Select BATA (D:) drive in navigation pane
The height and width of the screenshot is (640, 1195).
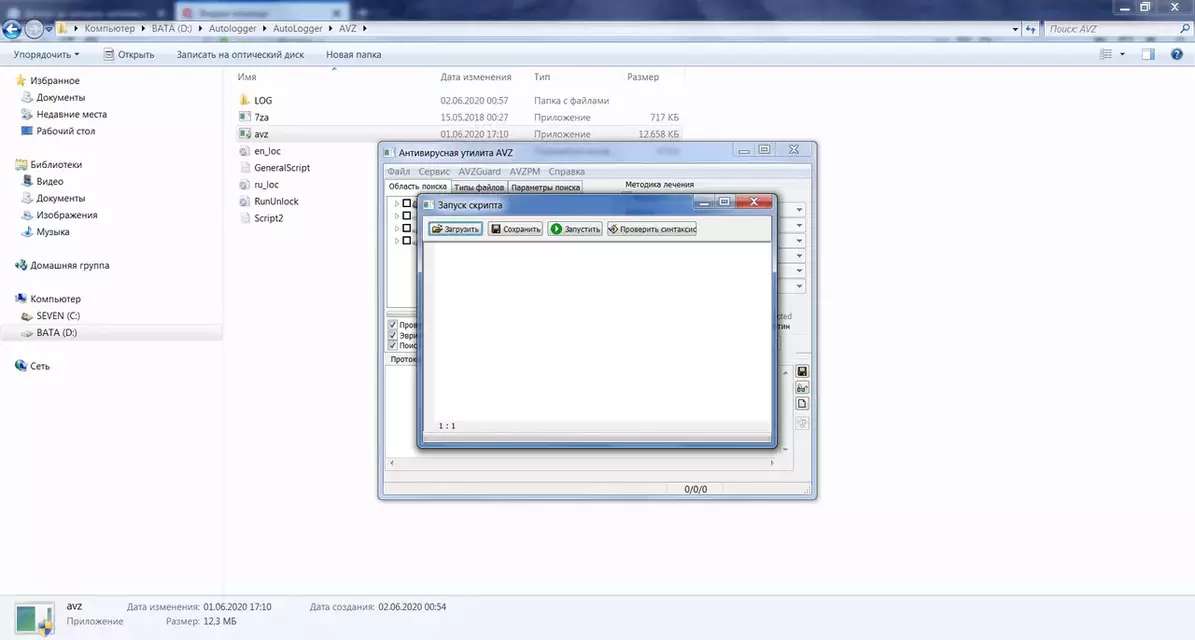tap(56, 332)
